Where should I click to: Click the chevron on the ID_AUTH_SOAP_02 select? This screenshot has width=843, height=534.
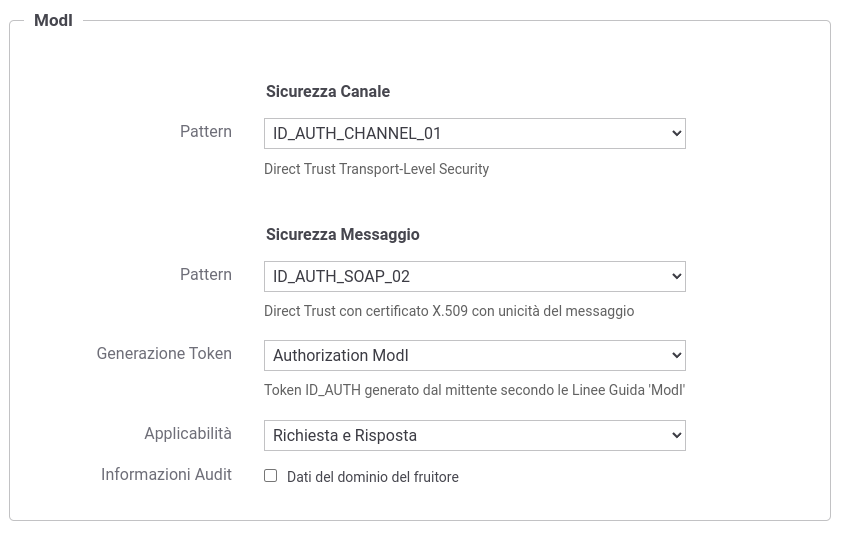(676, 276)
